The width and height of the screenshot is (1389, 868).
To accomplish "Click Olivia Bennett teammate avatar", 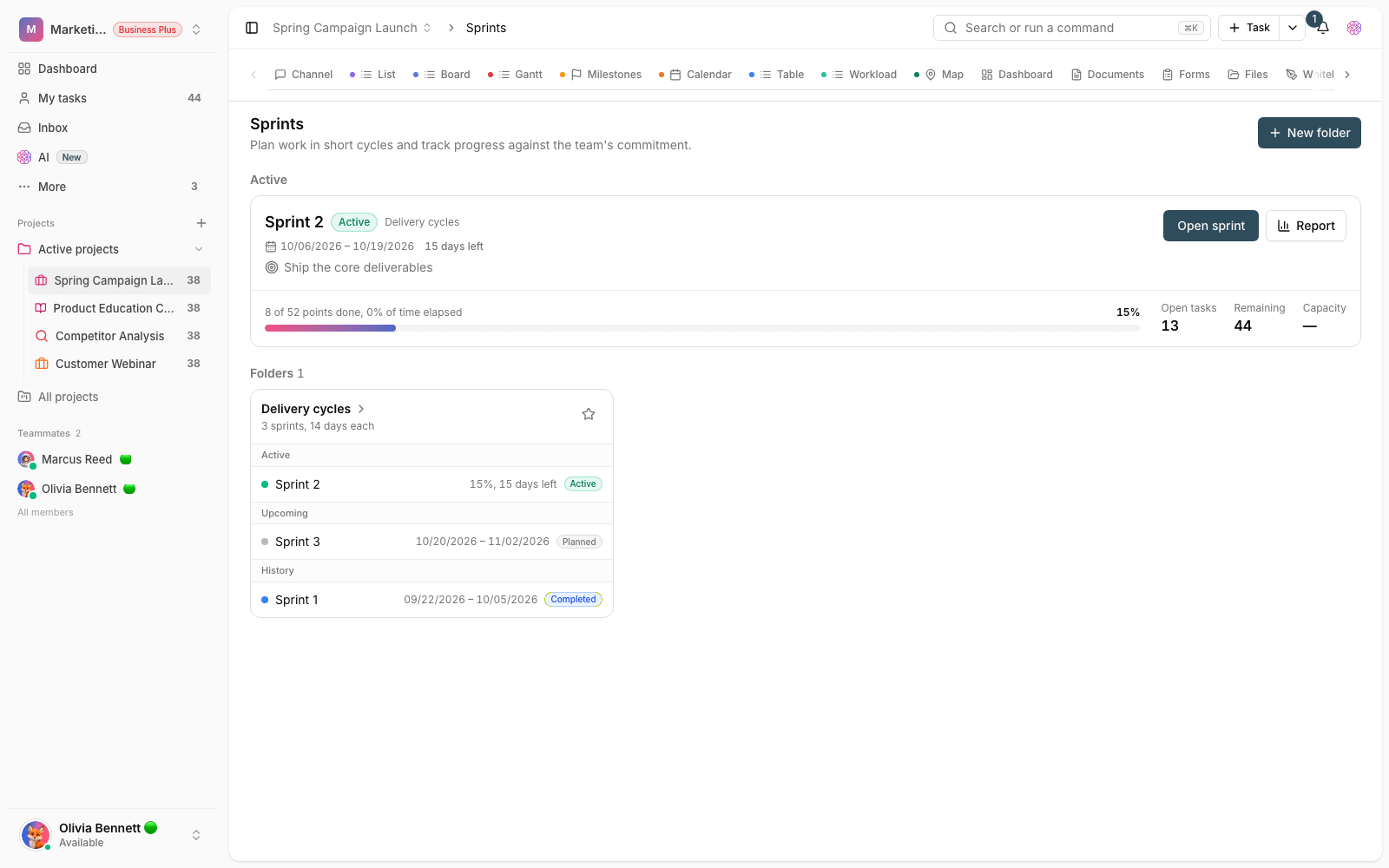I will [x=26, y=489].
